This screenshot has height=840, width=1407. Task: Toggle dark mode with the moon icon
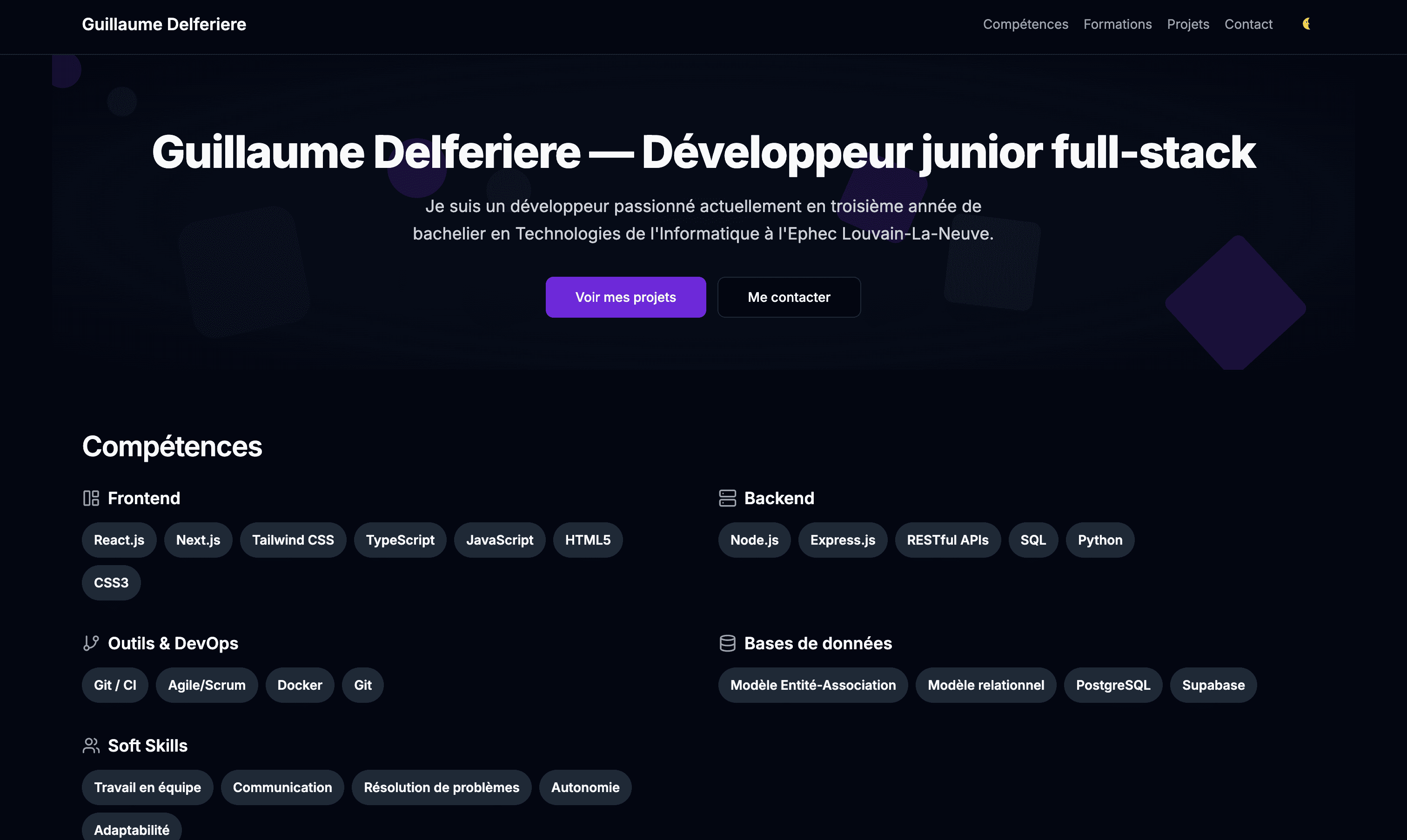1306,24
